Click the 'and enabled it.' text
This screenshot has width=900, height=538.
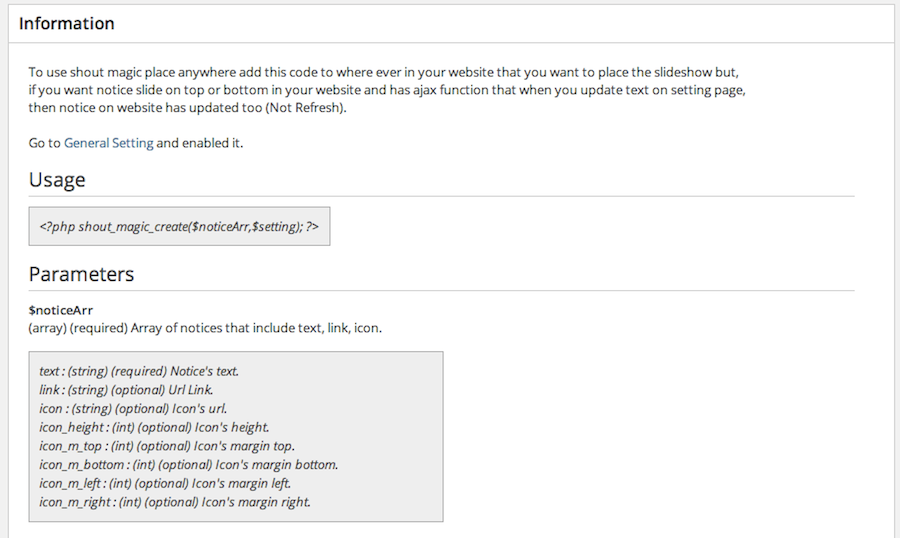200,143
